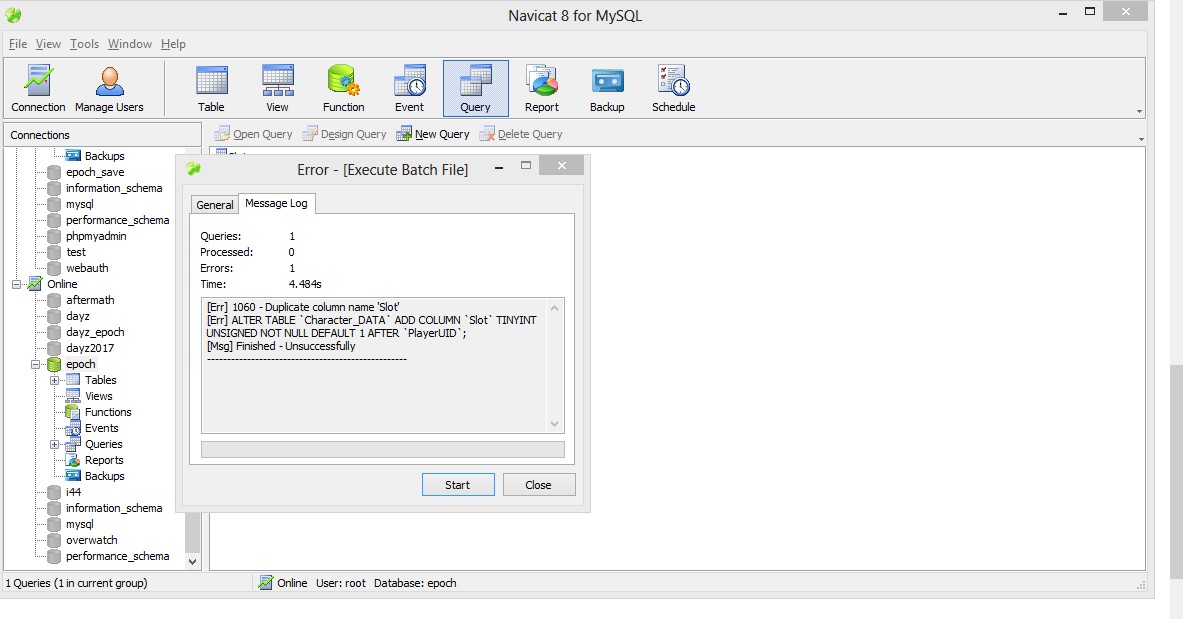Select the Function toolbar icon

343,88
